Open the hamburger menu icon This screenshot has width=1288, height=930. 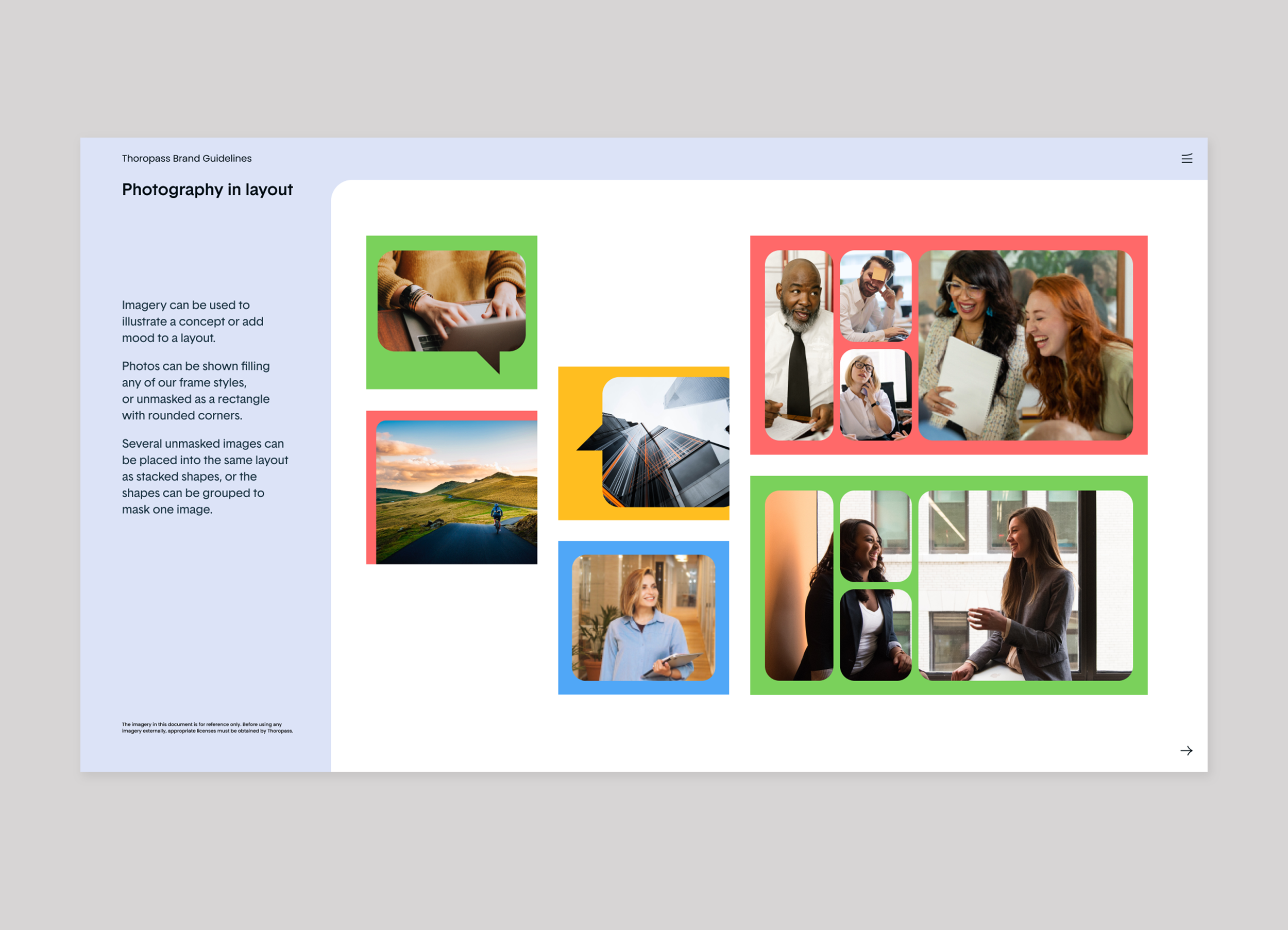click(1187, 159)
